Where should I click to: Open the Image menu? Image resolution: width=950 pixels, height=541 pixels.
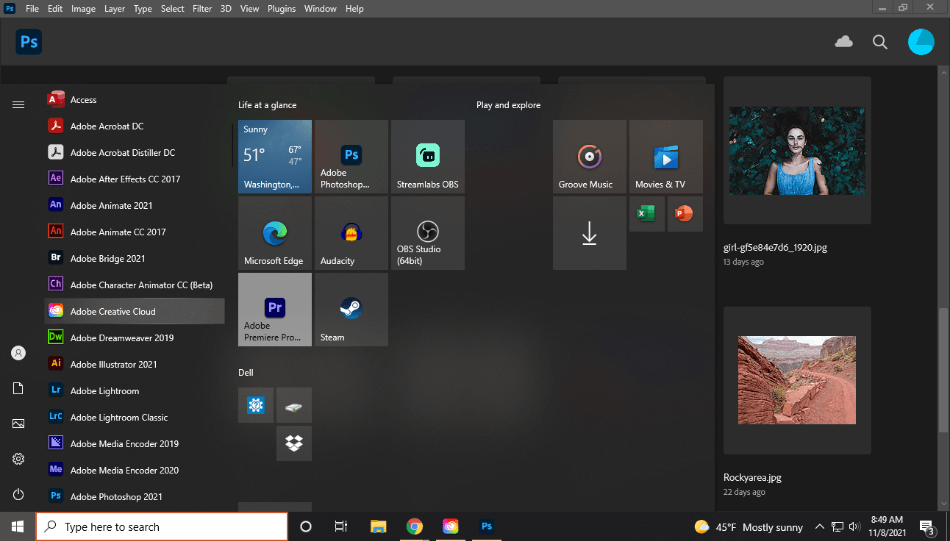click(x=83, y=8)
